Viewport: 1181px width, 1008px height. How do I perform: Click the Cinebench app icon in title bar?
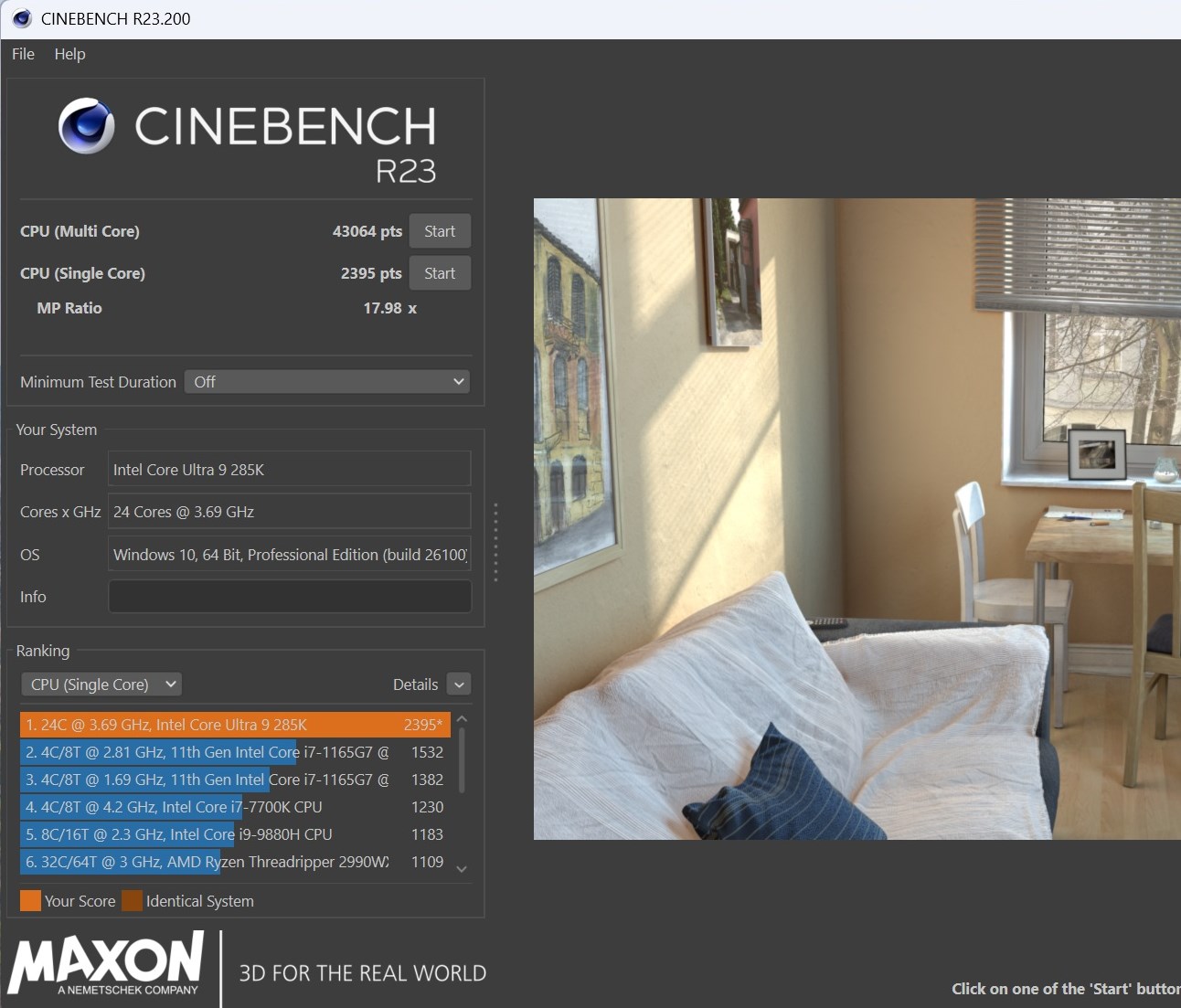pyautogui.click(x=22, y=18)
